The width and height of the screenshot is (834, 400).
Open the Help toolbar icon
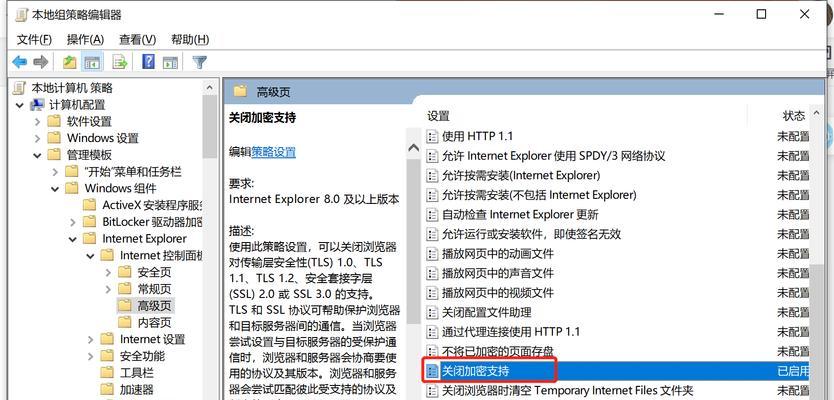tap(148, 62)
